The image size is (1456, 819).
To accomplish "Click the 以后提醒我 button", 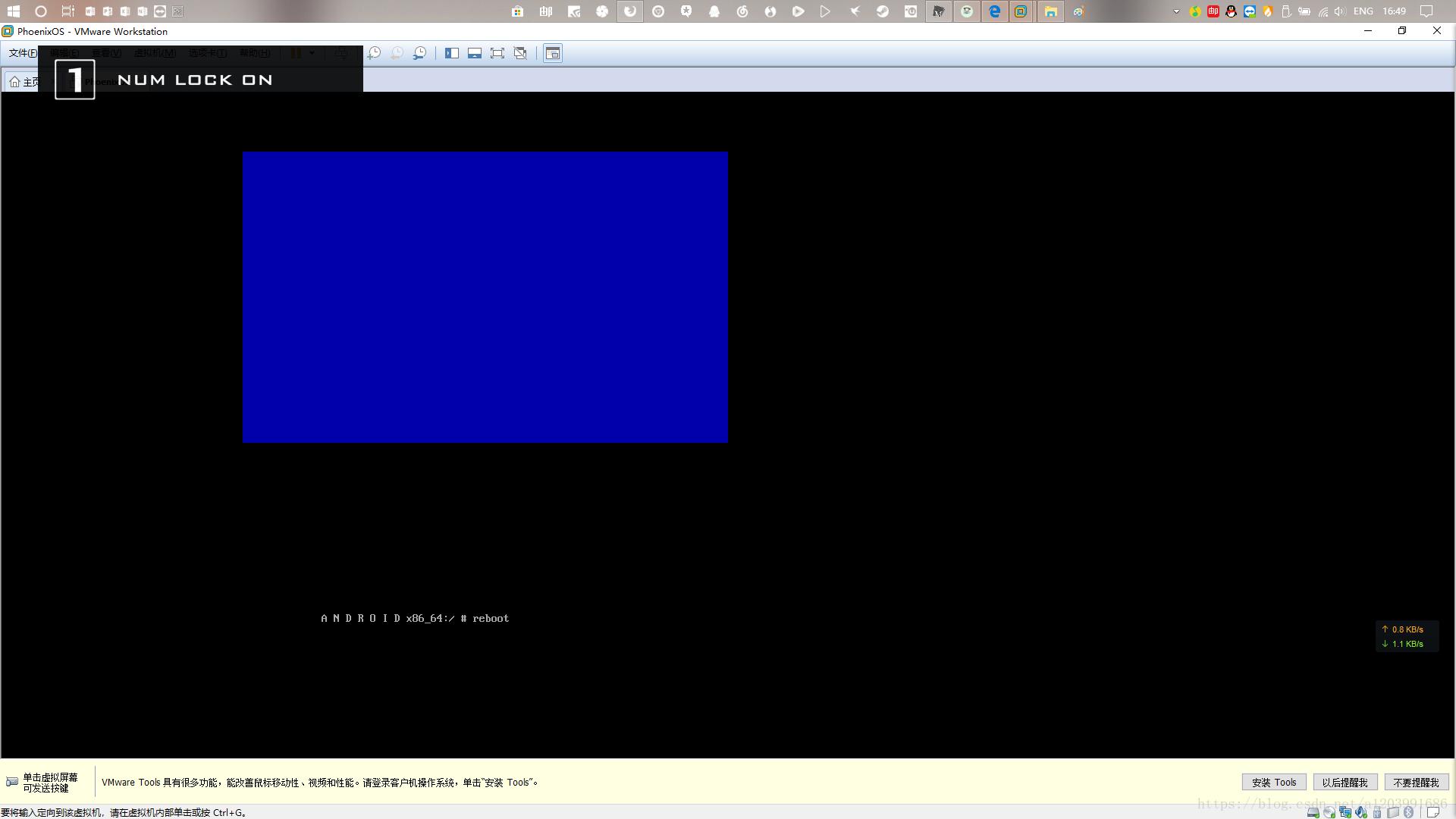I will coord(1345,783).
